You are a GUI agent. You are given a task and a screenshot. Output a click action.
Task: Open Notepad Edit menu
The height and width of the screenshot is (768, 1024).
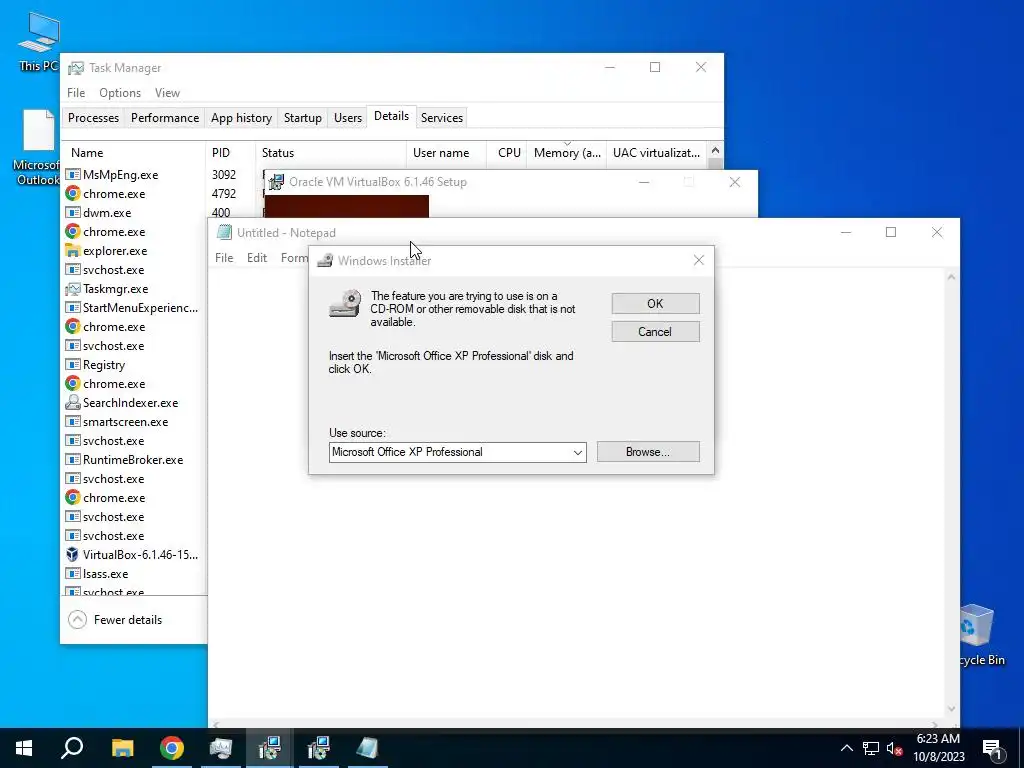point(257,258)
